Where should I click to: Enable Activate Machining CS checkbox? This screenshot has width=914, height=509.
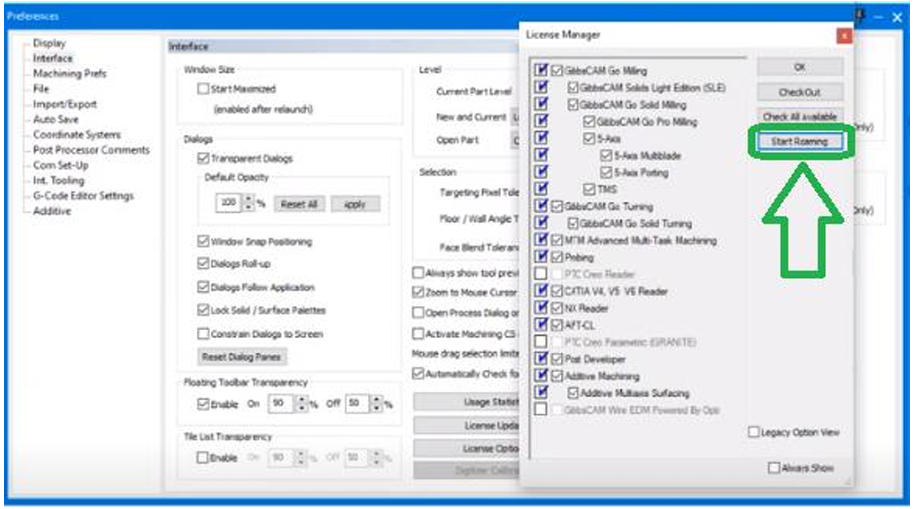coord(418,334)
